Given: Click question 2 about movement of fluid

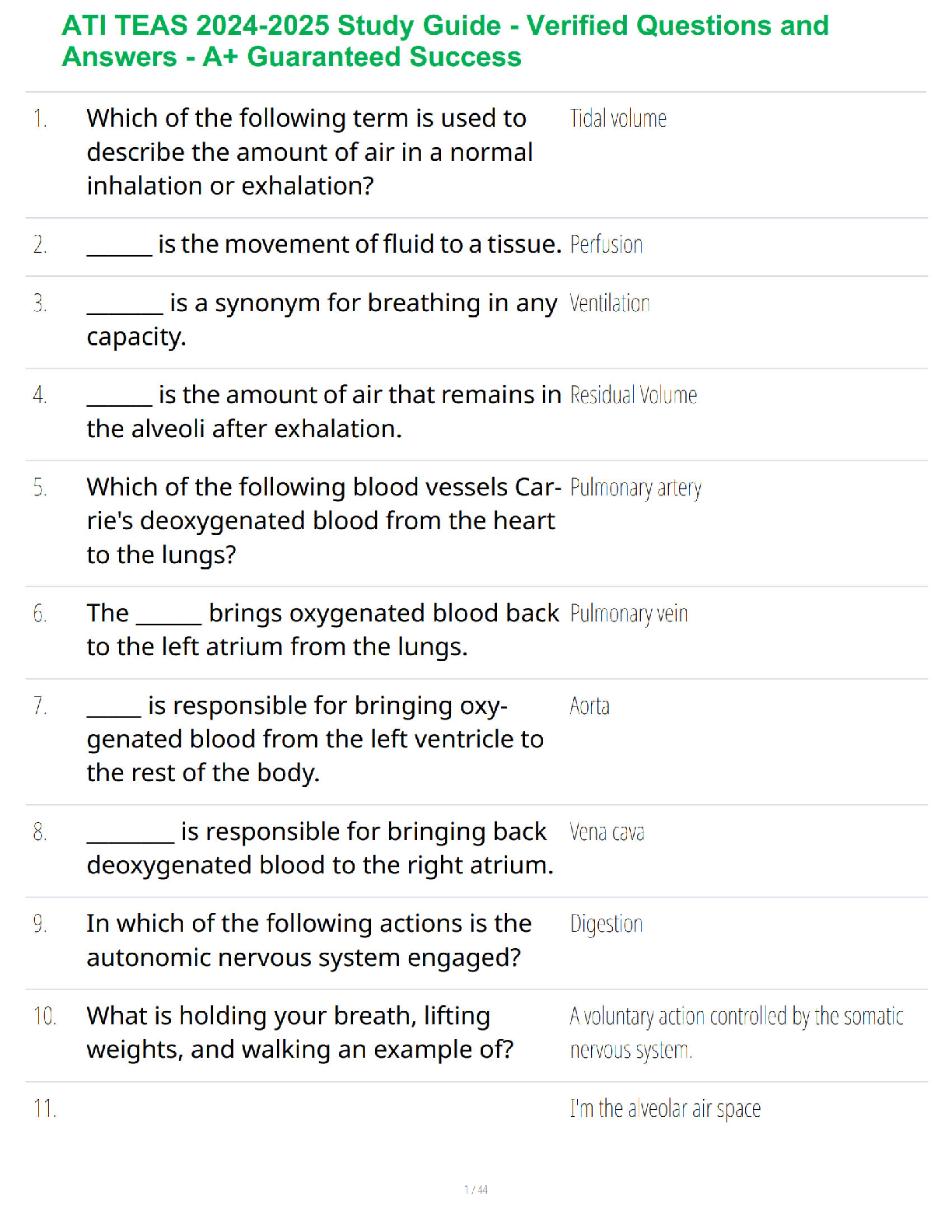Looking at the screenshot, I should [x=324, y=244].
